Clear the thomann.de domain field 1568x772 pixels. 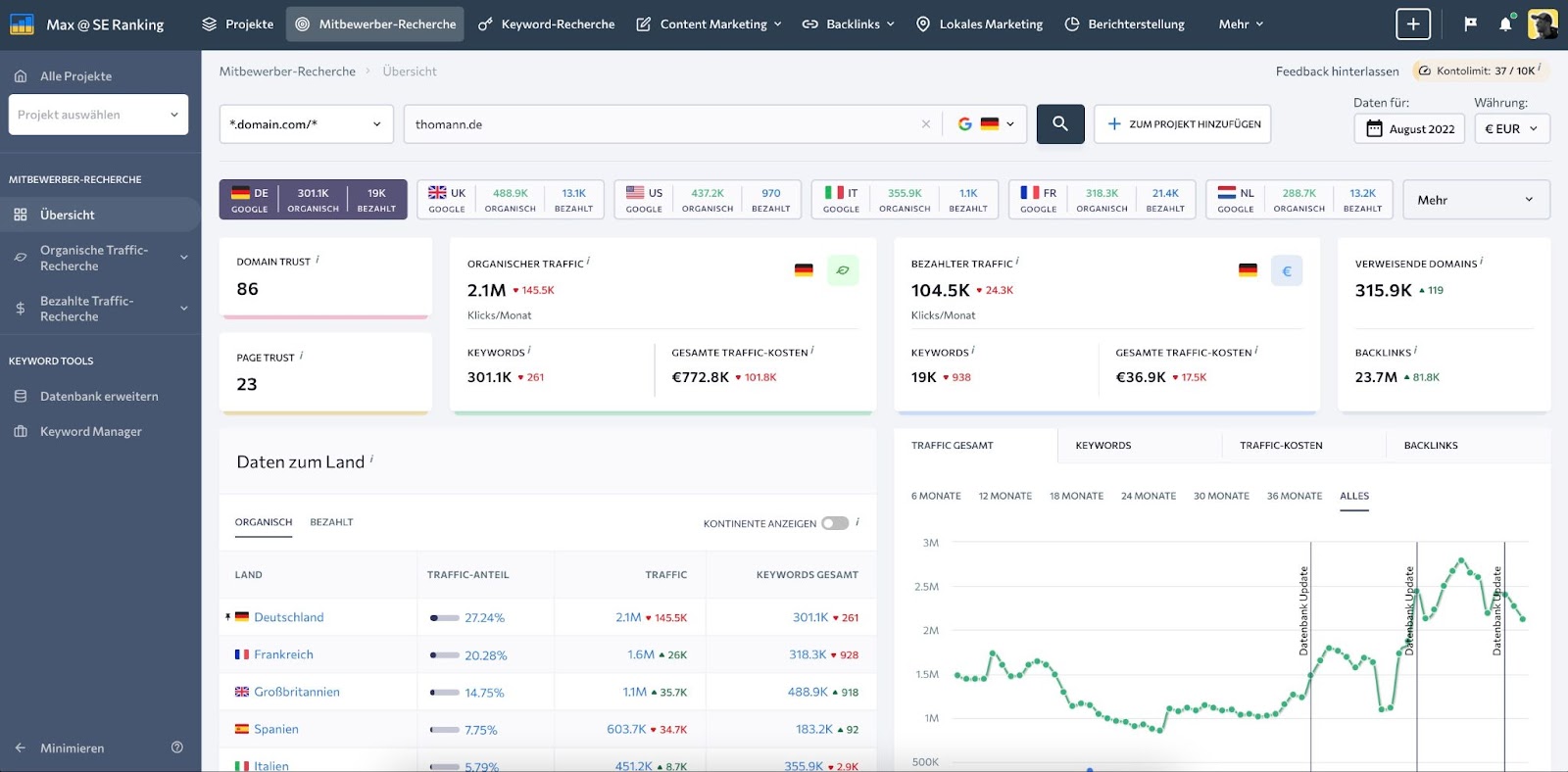[925, 124]
